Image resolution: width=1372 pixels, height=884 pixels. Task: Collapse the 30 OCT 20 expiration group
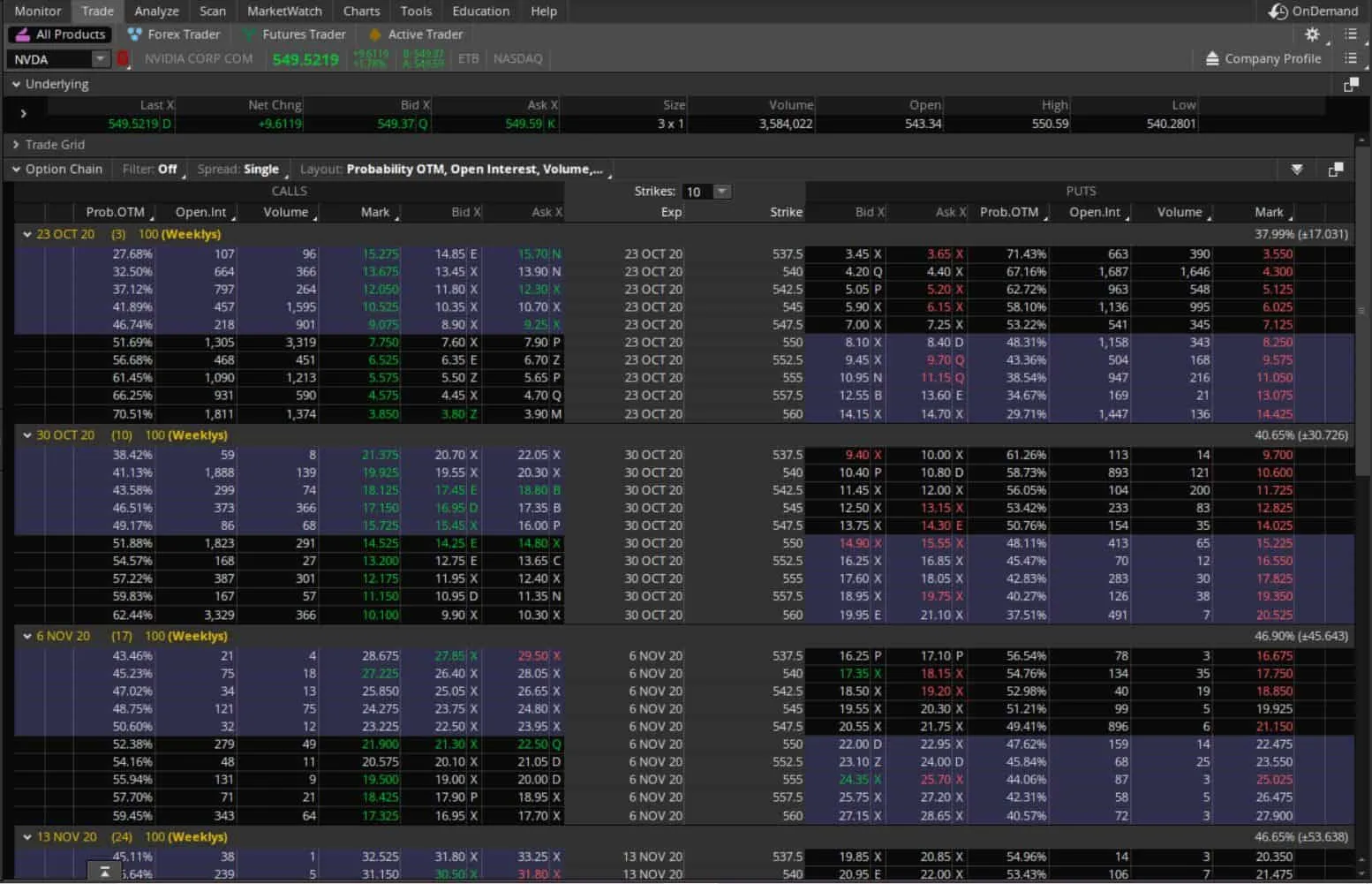tap(27, 435)
